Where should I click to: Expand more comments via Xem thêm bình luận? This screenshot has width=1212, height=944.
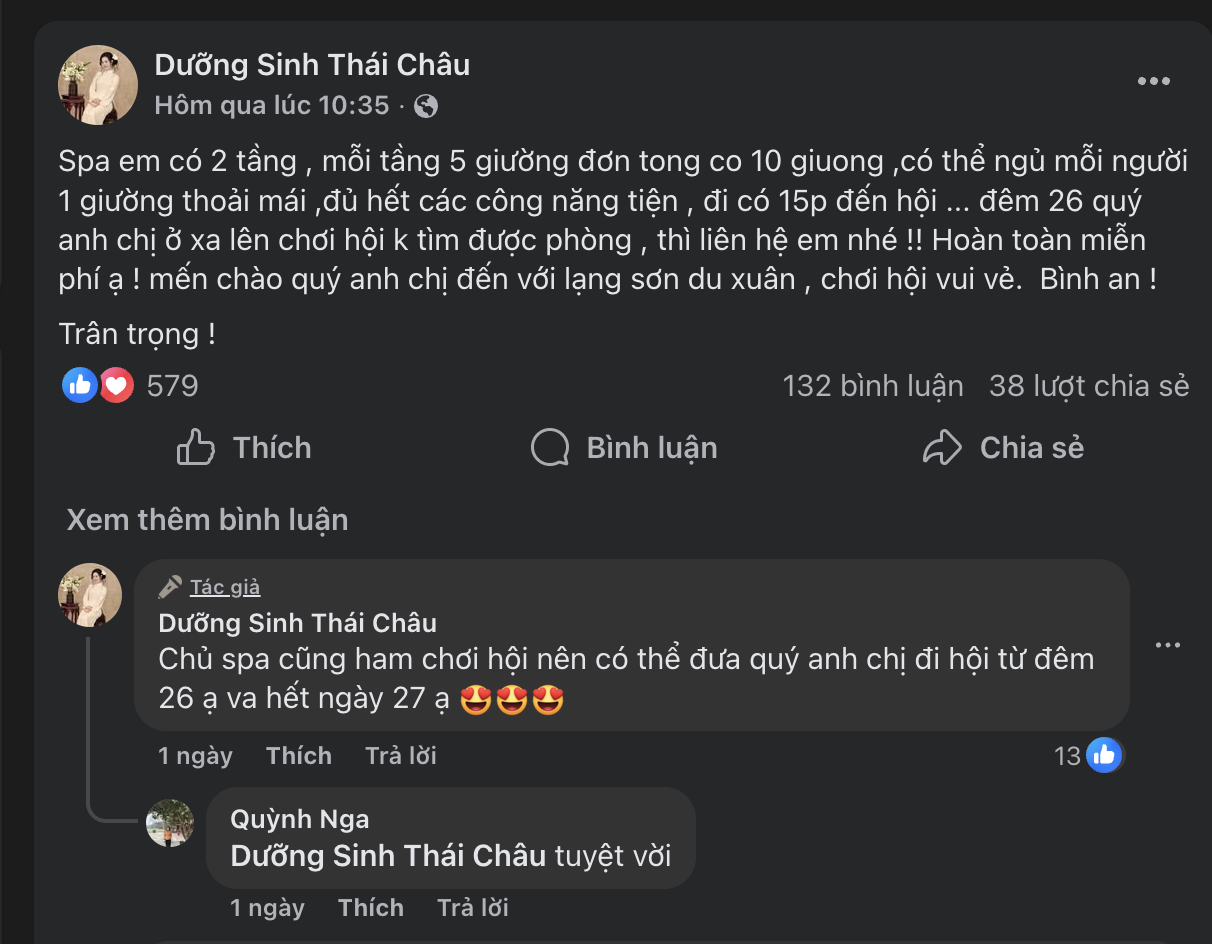coord(207,519)
